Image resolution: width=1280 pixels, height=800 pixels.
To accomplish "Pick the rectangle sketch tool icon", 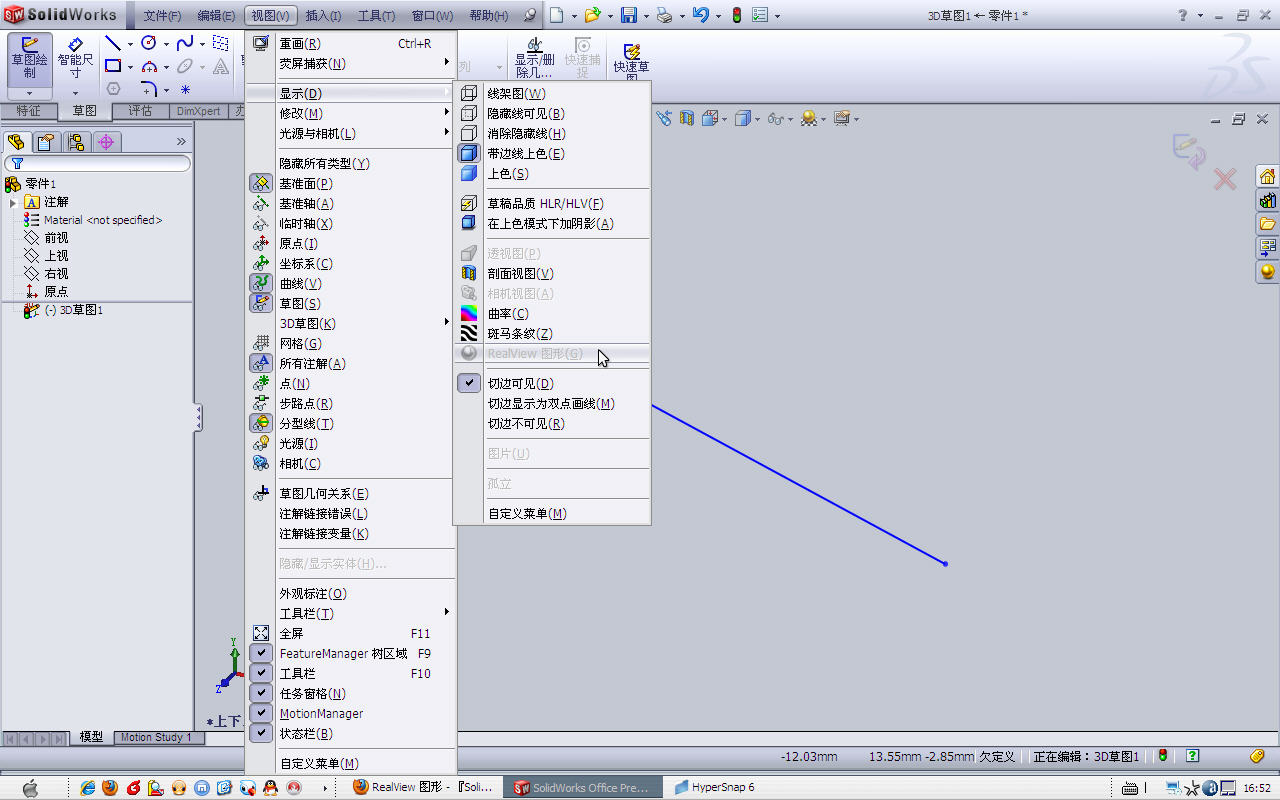I will click(113, 66).
